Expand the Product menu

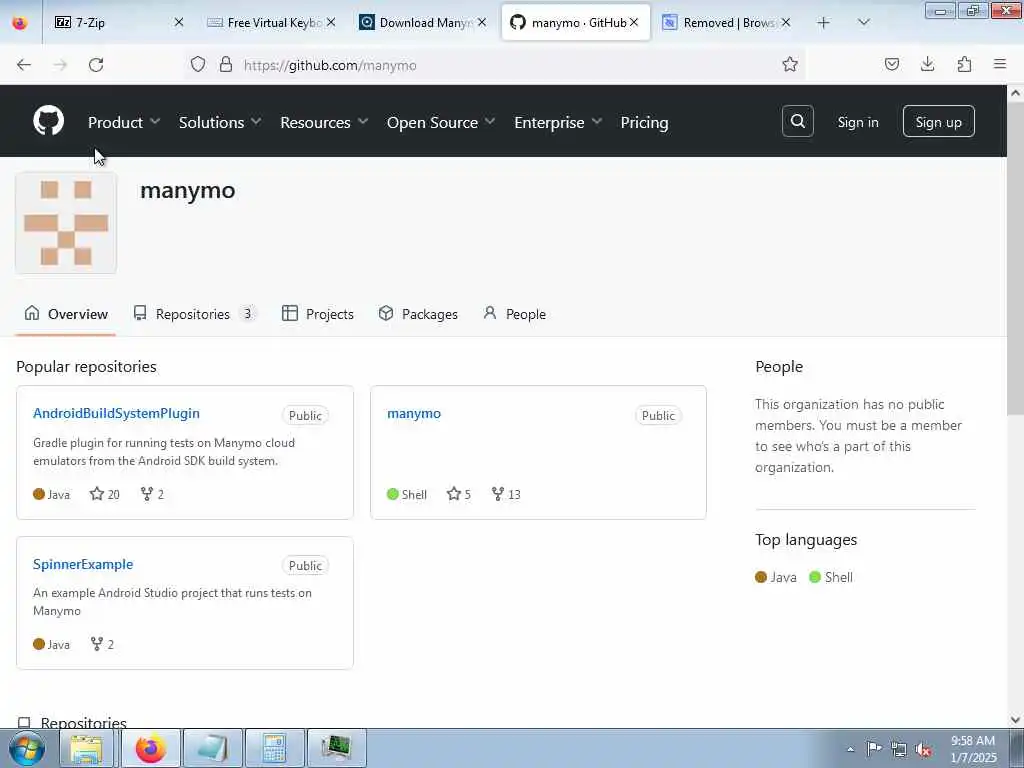(x=124, y=122)
